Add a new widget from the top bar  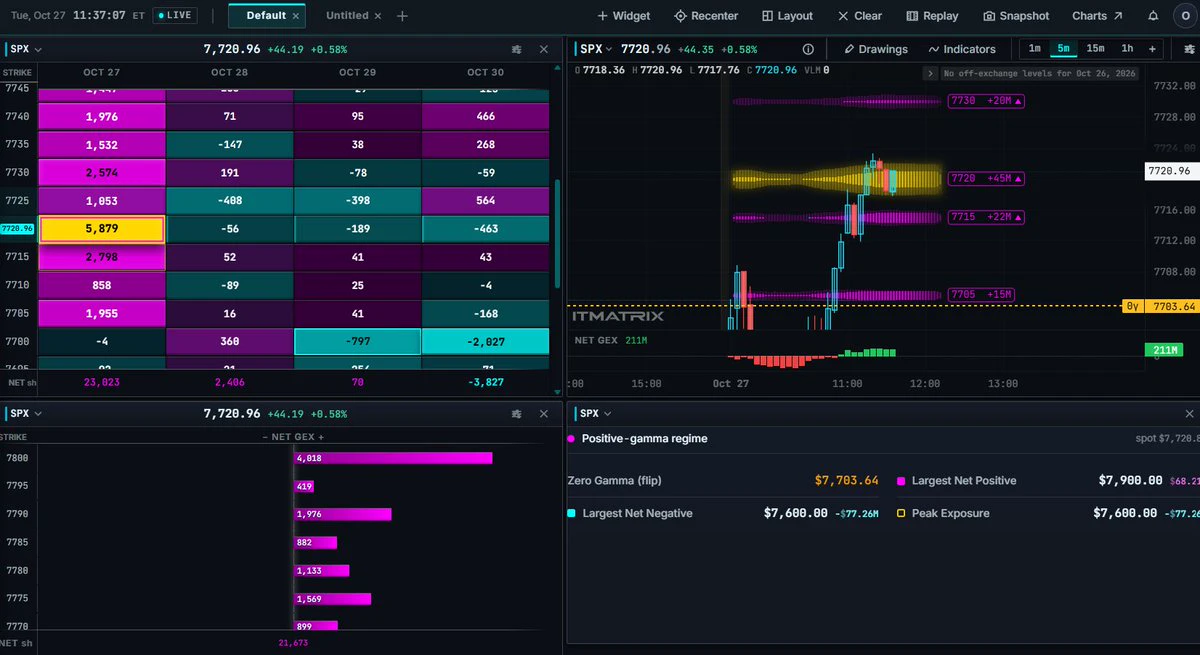click(623, 16)
